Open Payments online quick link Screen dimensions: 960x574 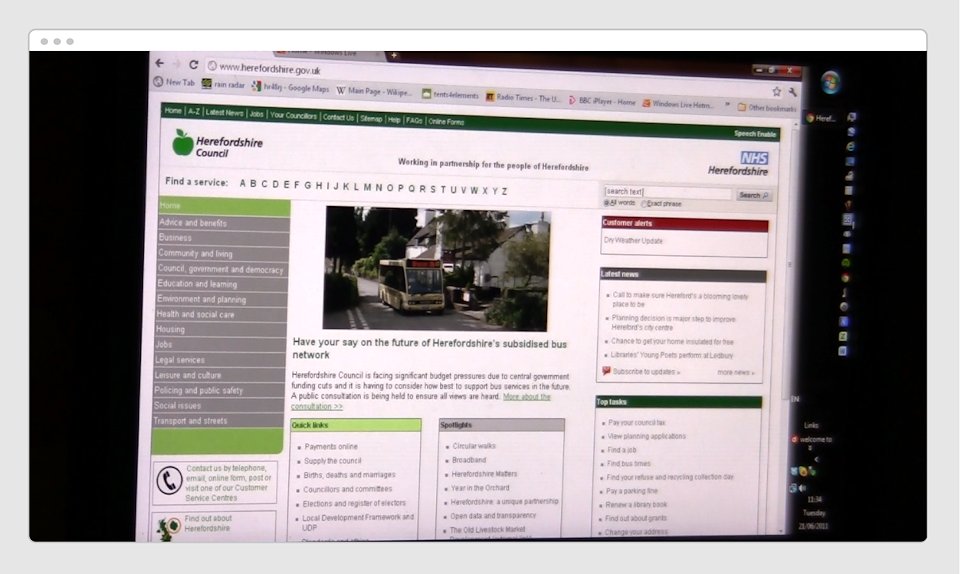tap(331, 447)
